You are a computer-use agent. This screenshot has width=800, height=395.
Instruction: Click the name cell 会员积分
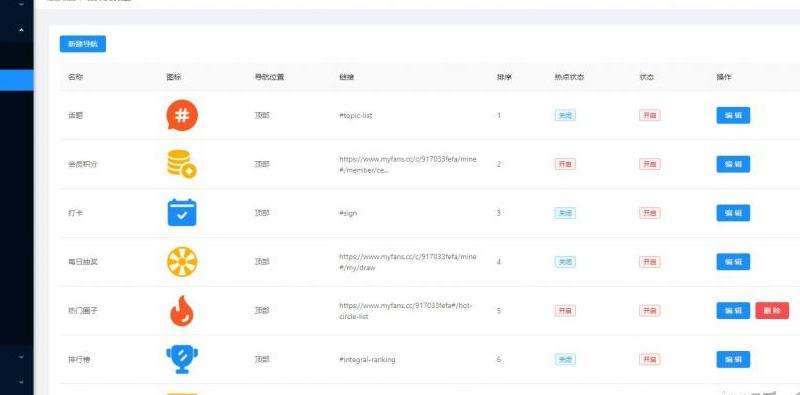click(83, 164)
